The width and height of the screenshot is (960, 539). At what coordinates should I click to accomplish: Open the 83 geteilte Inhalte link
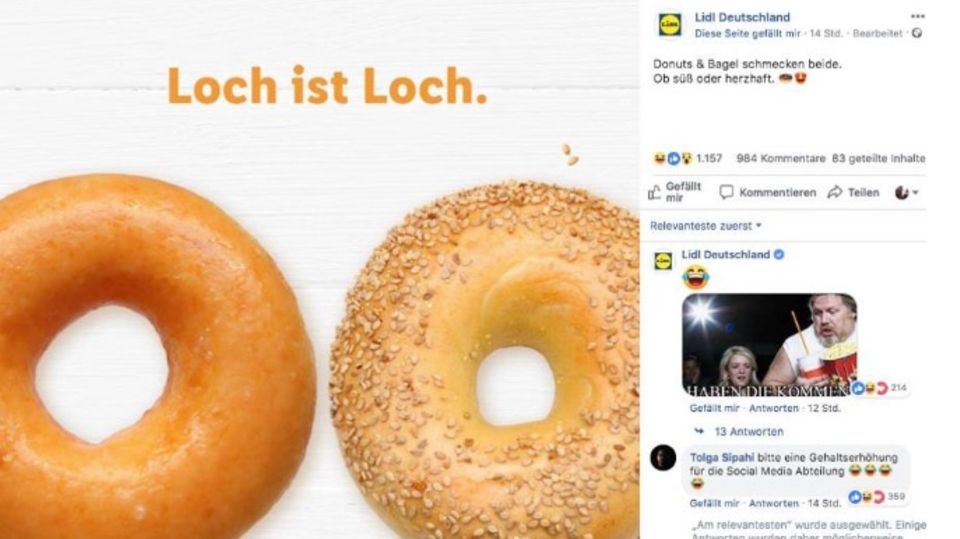879,159
